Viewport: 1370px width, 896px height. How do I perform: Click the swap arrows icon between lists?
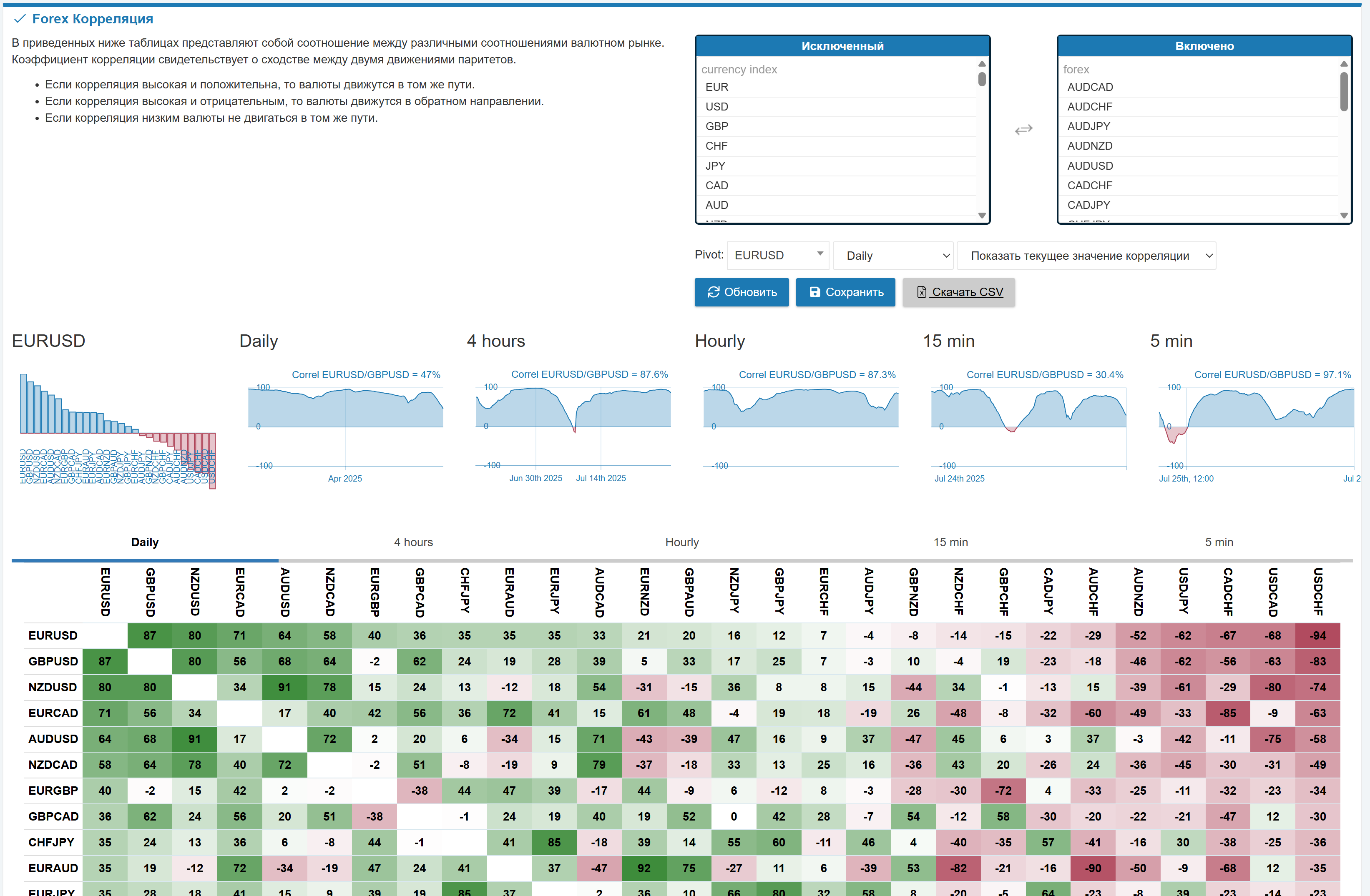click(x=1023, y=130)
